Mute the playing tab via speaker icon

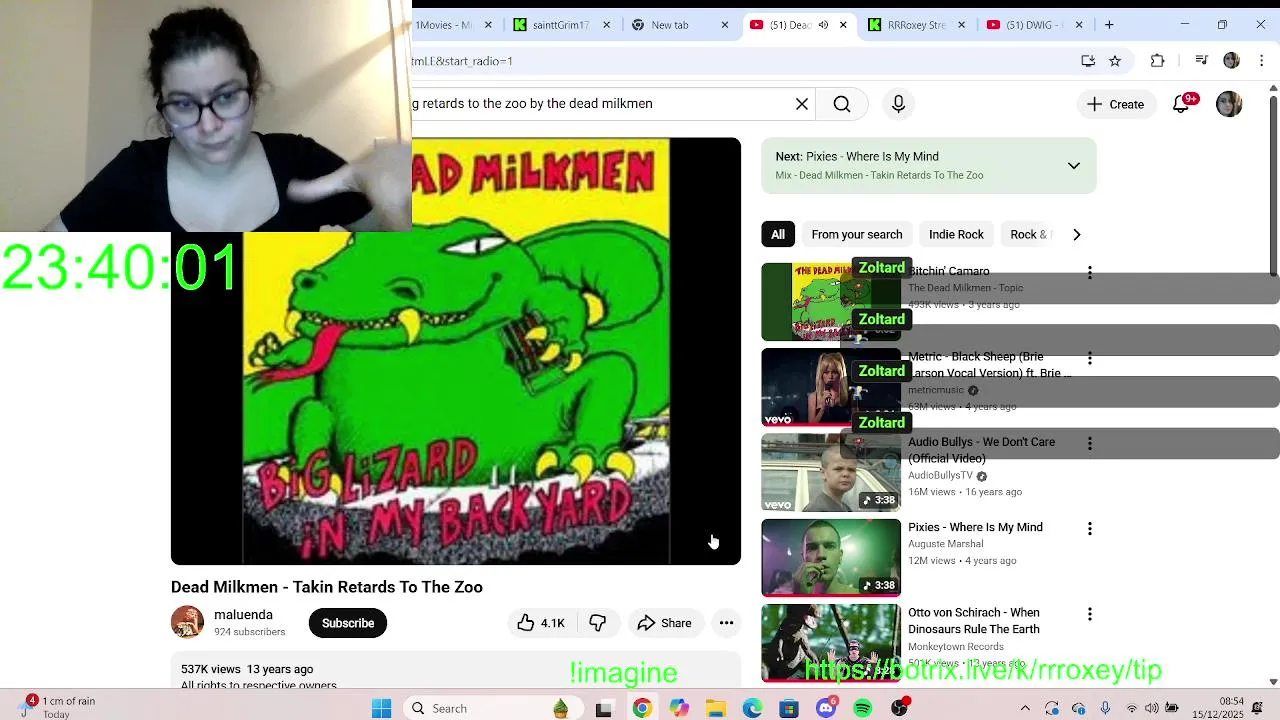coord(823,25)
